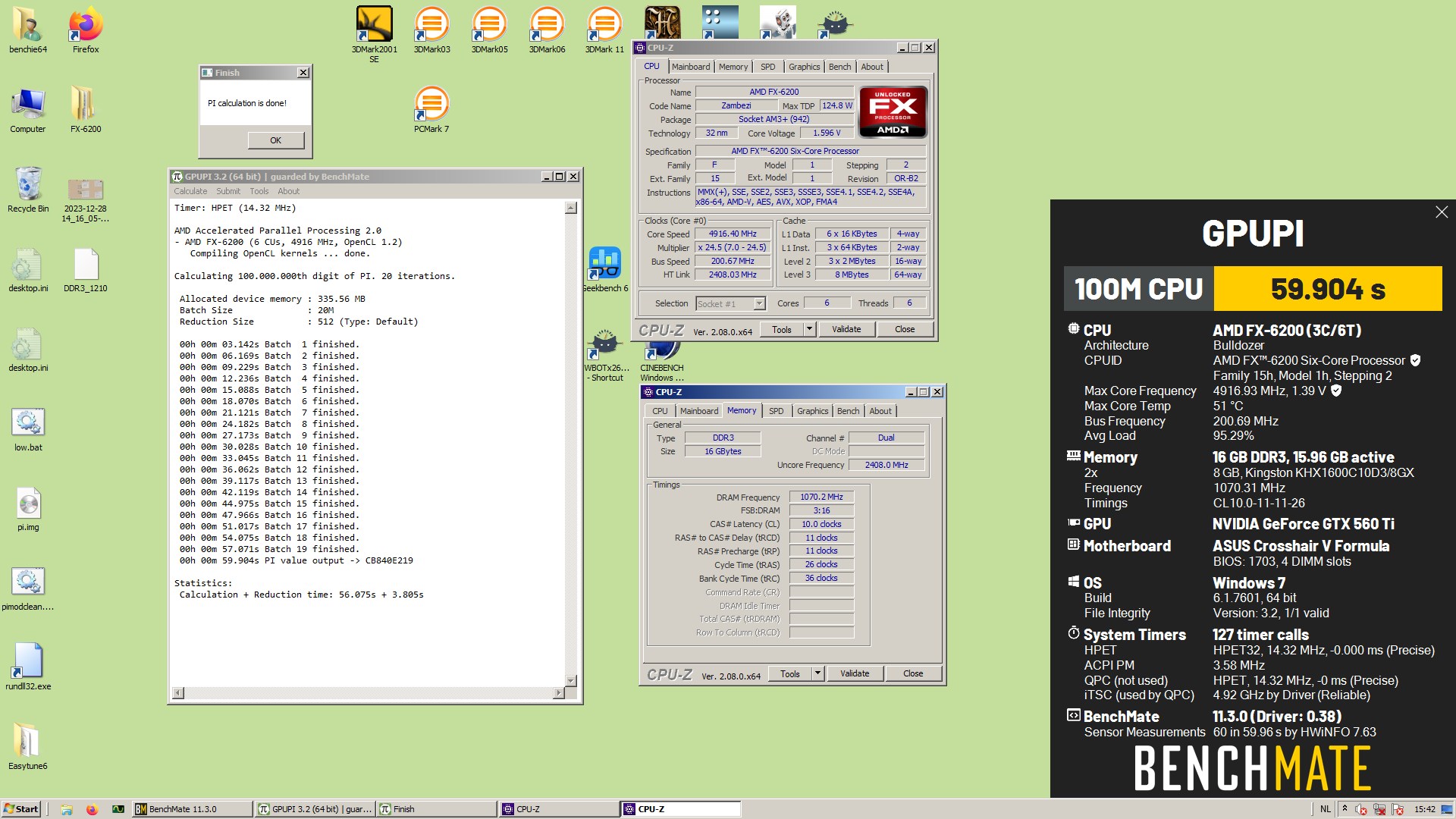The height and width of the screenshot is (819, 1456).
Task: Switch to SPD tab in top CPU-Z
Action: [768, 67]
